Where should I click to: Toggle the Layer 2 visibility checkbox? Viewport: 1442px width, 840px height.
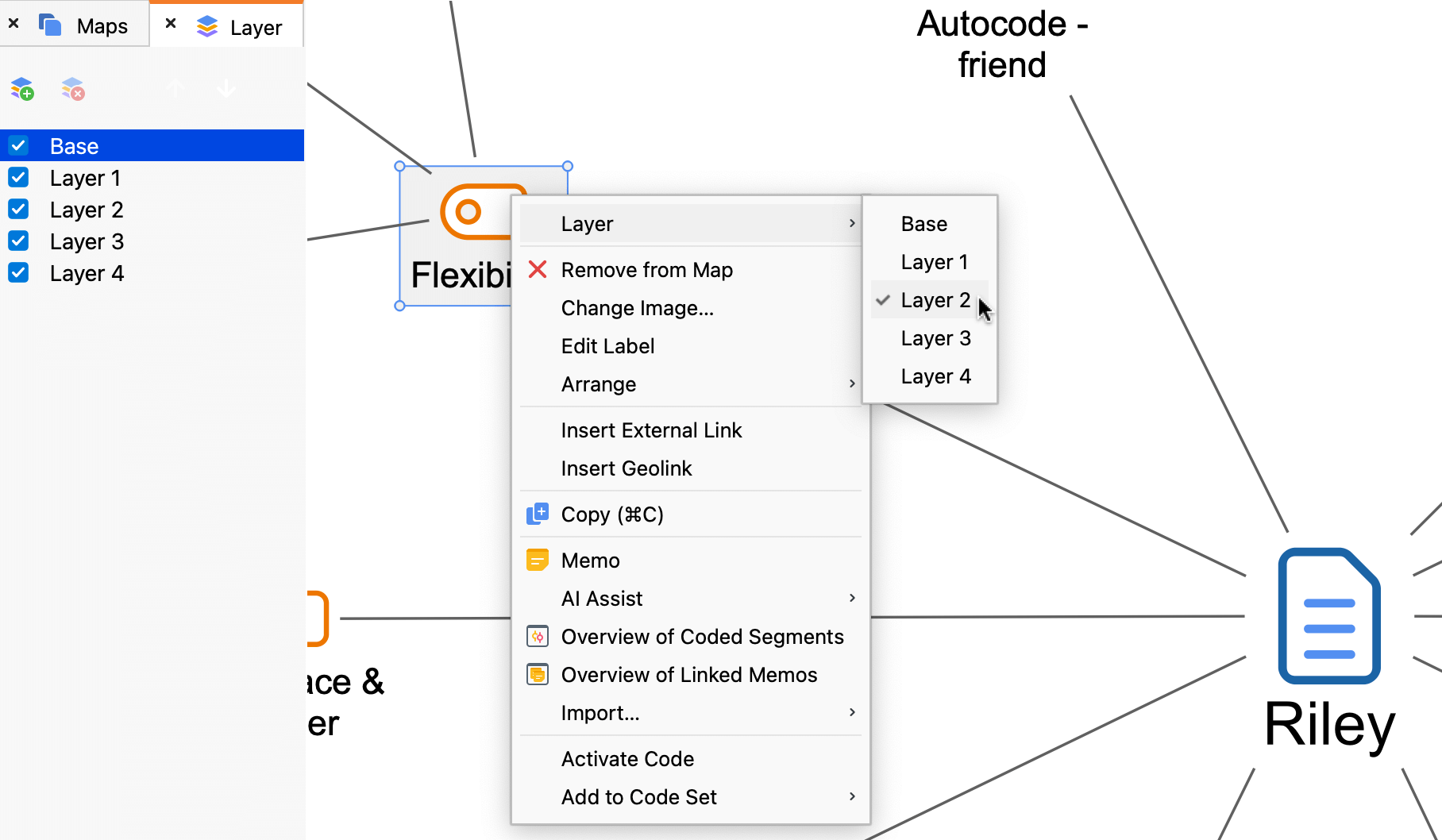[x=18, y=209]
